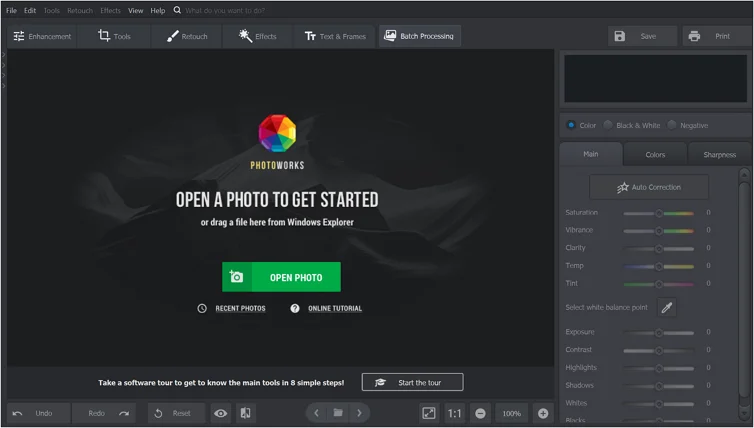
Task: Click the Highlights slider handle
Action: click(659, 368)
